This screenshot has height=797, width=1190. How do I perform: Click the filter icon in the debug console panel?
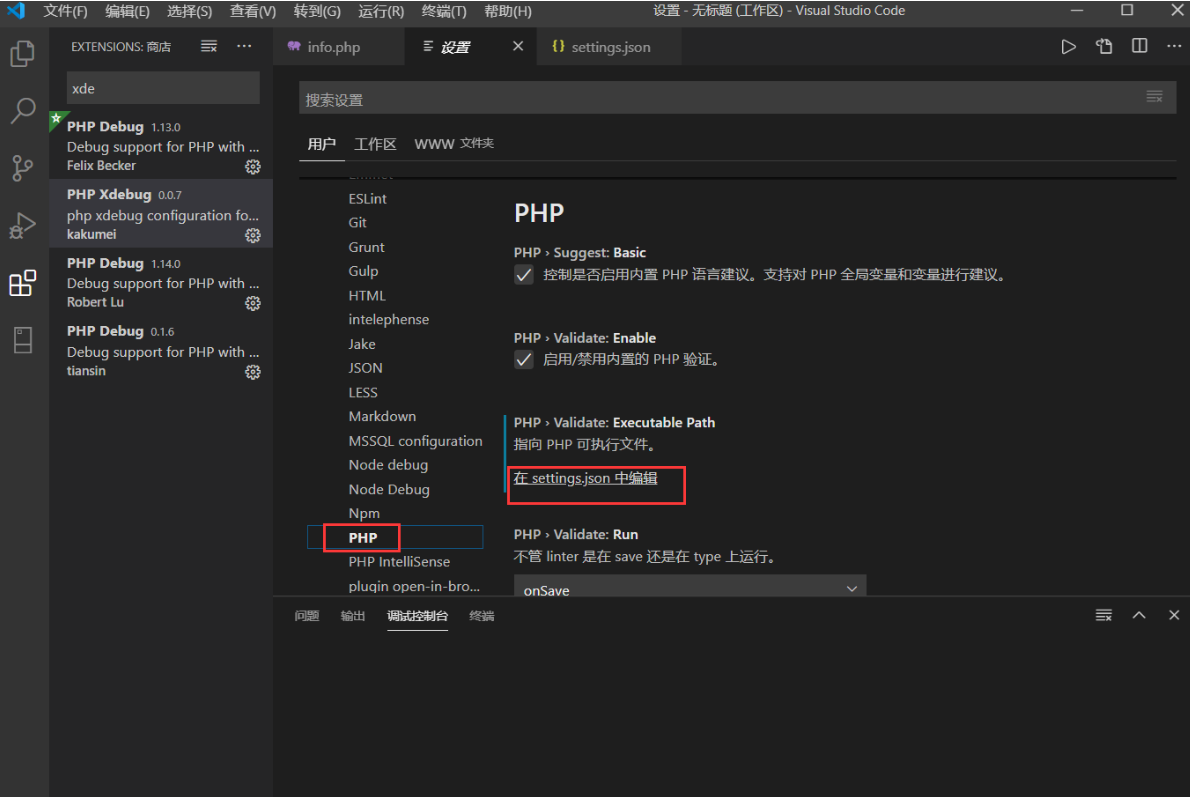[x=1103, y=615]
